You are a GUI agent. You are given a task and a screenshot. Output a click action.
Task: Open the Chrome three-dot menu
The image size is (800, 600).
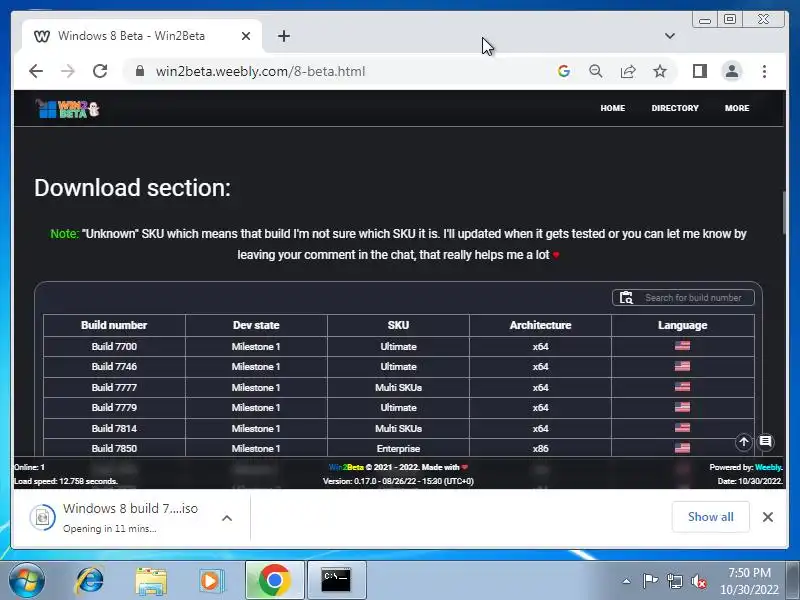click(764, 71)
